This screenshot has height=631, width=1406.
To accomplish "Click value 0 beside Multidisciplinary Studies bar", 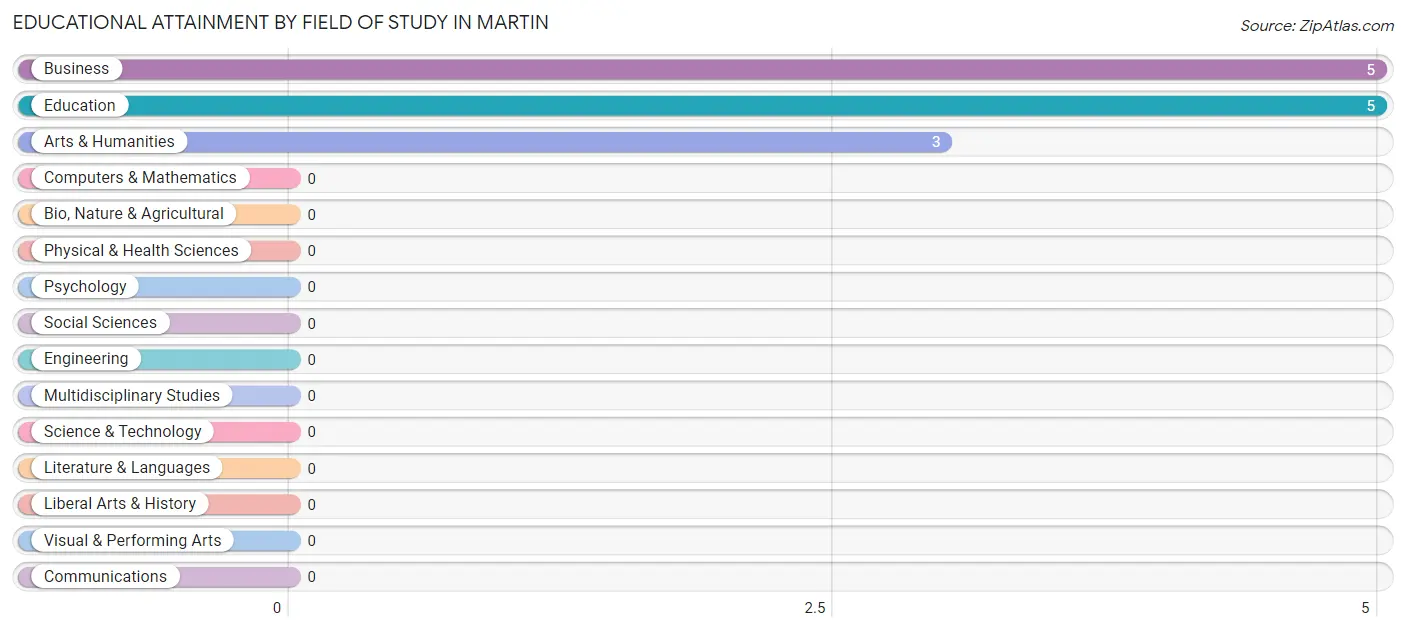I will coord(312,396).
